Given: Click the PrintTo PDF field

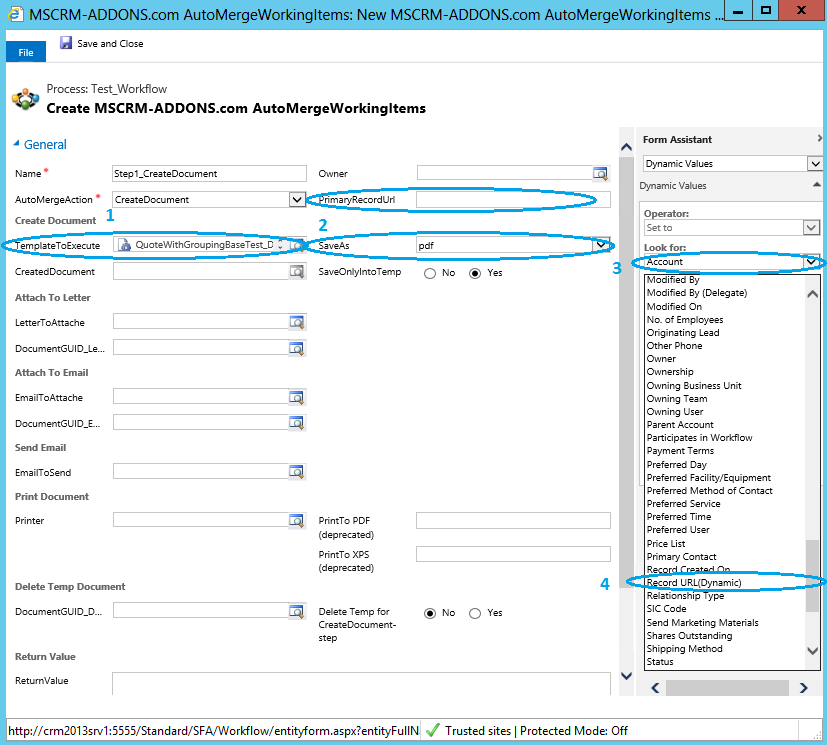Looking at the screenshot, I should (x=513, y=520).
